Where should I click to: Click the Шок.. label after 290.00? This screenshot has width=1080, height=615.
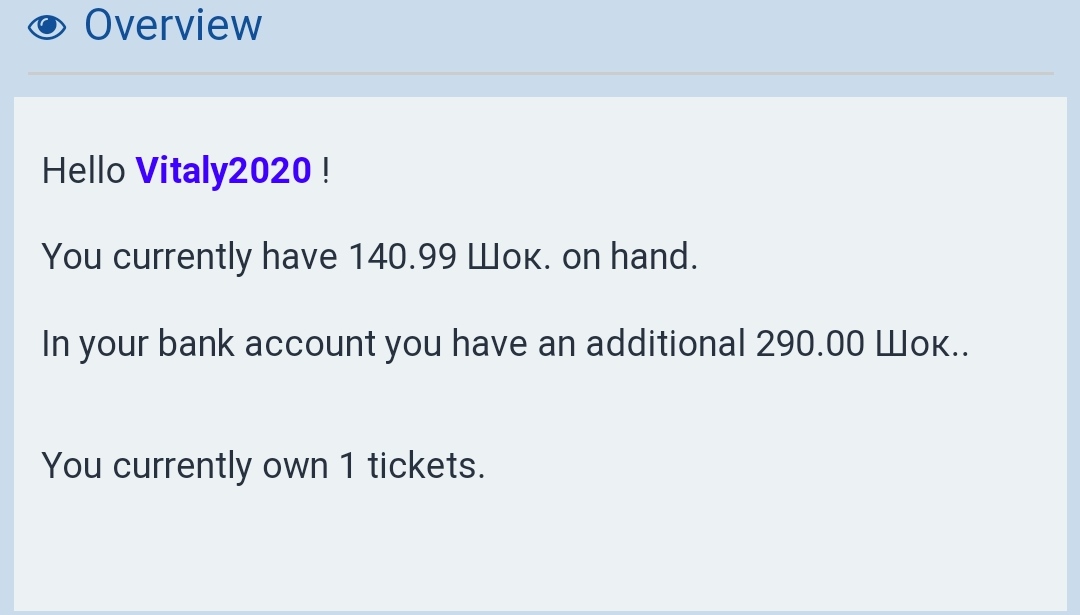[x=921, y=345]
